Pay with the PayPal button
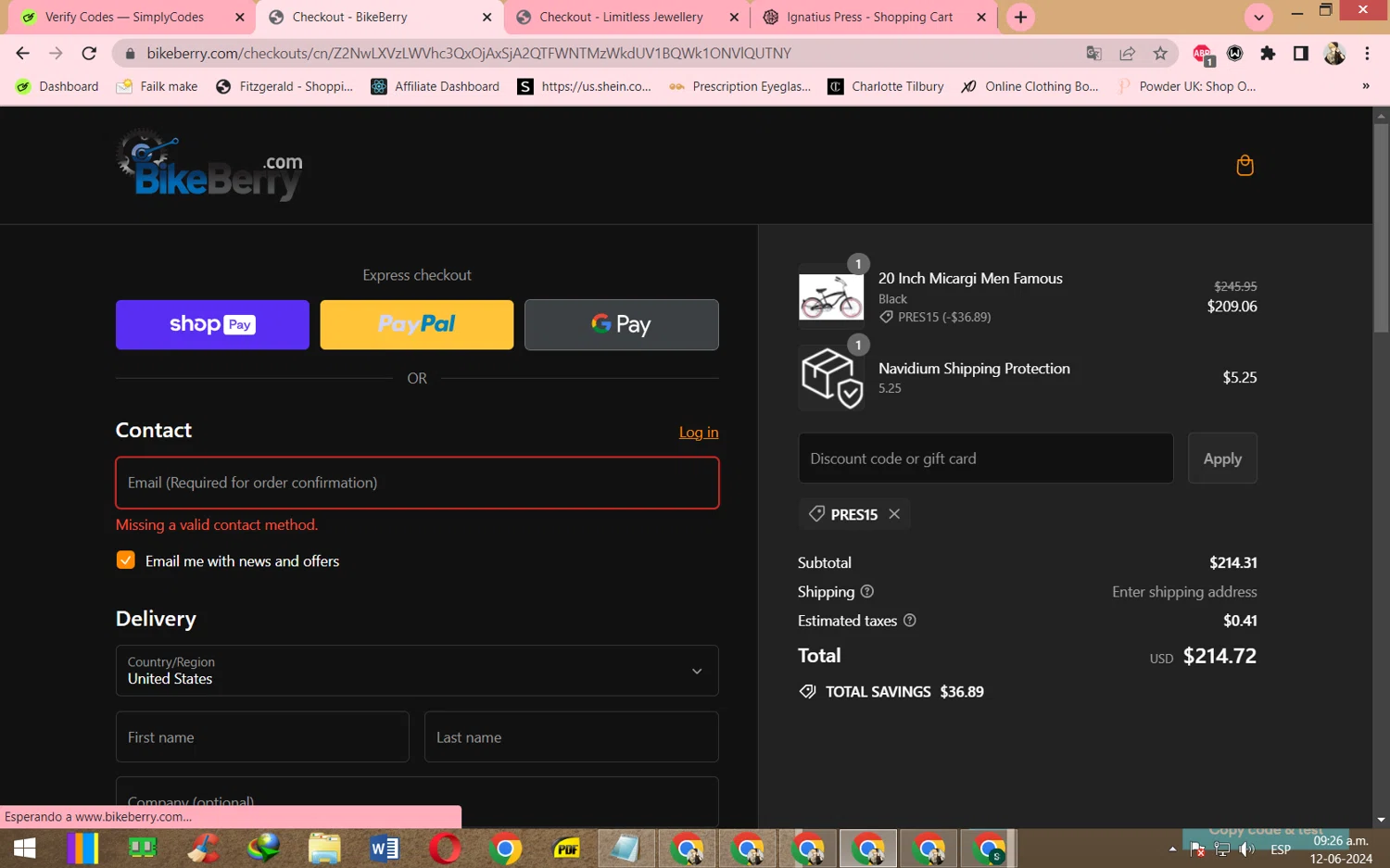The width and height of the screenshot is (1390, 868). click(x=417, y=324)
